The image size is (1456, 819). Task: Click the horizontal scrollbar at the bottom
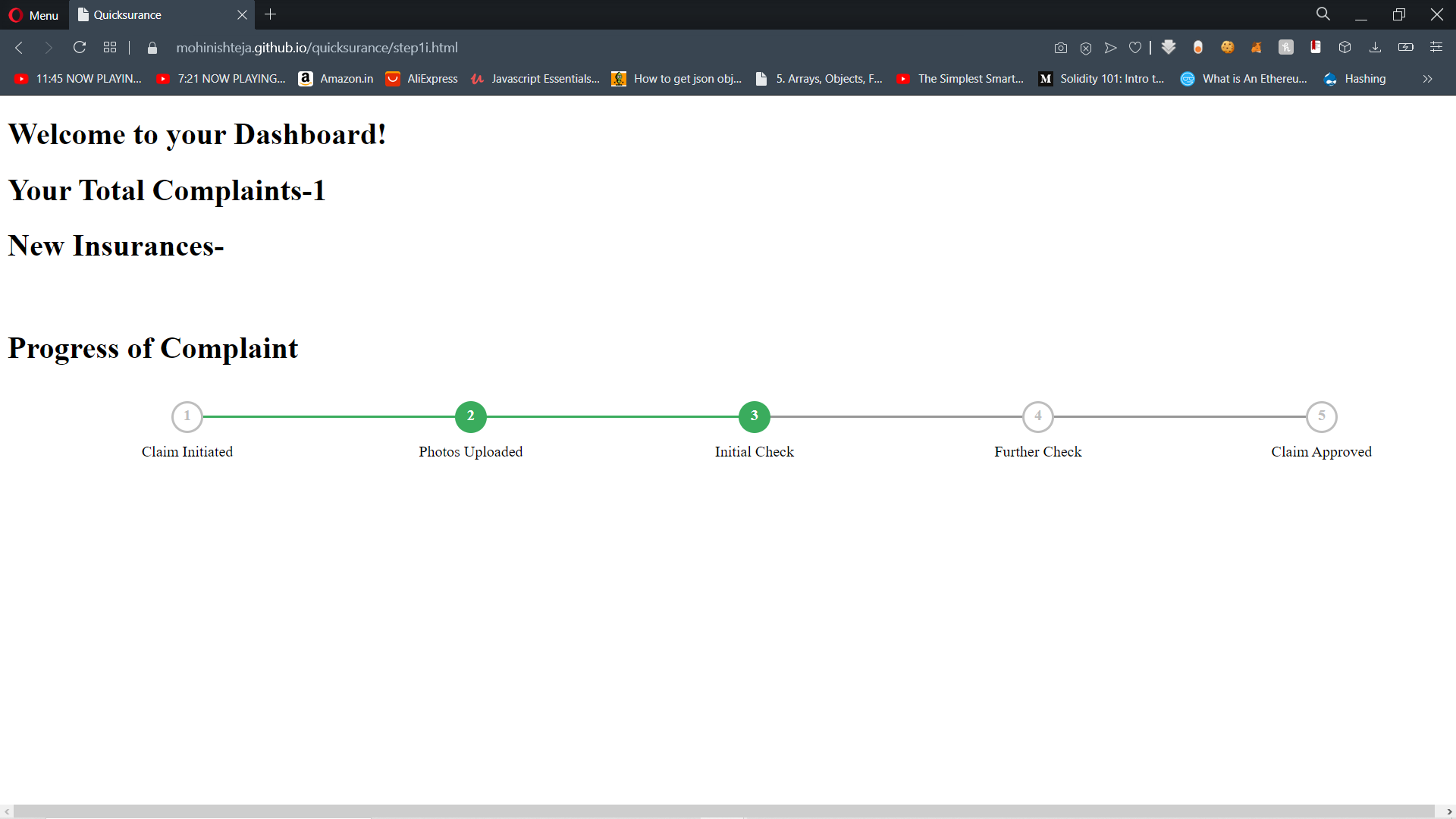[x=724, y=811]
